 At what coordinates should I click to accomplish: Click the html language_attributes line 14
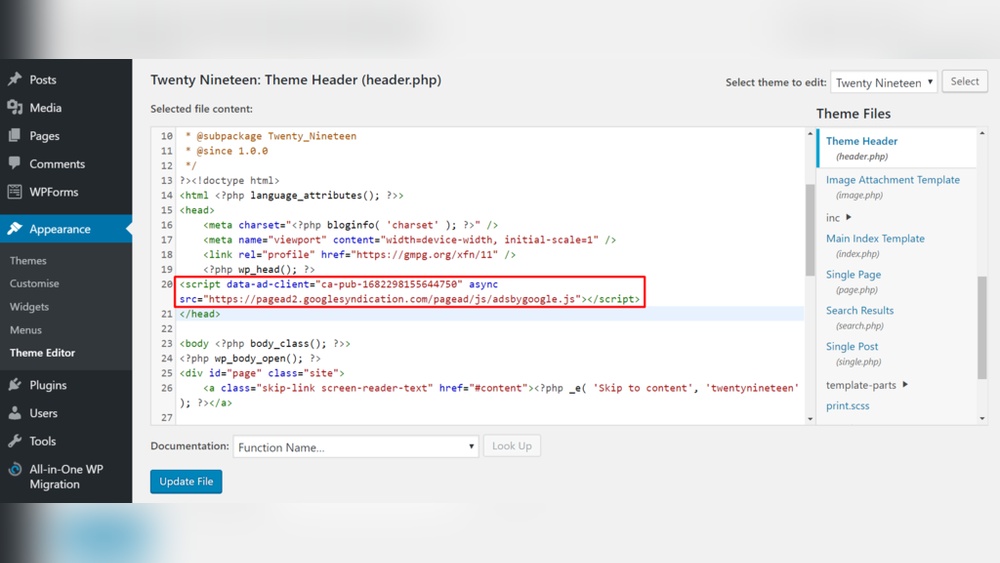tap(291, 195)
